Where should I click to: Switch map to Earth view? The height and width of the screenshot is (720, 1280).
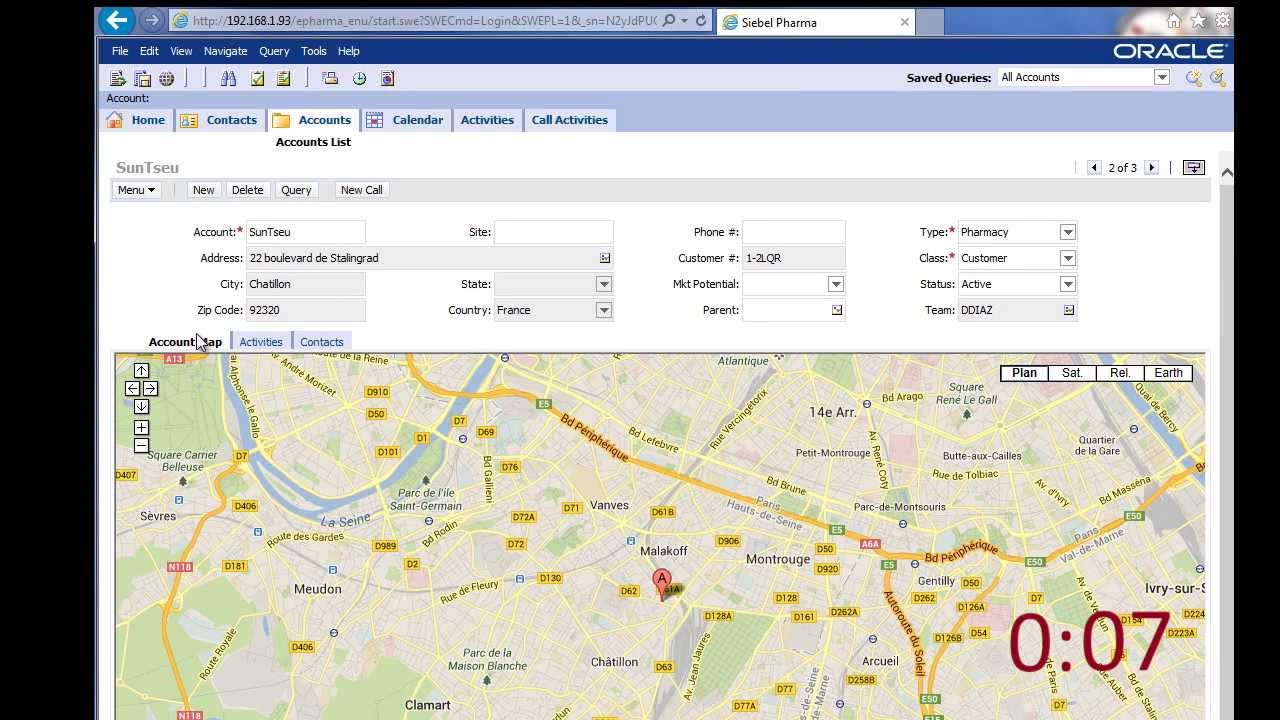(x=1168, y=373)
